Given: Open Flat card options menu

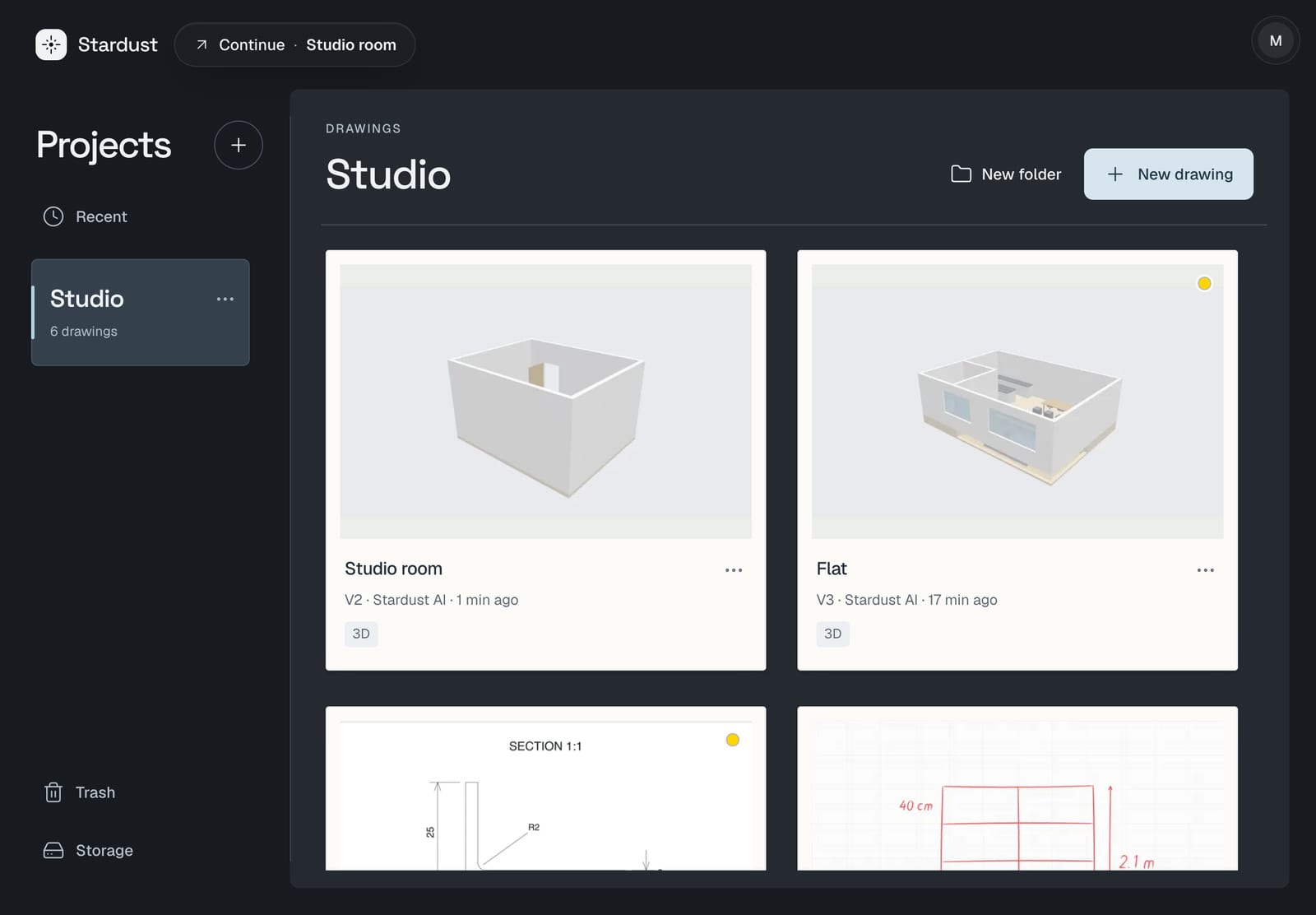Looking at the screenshot, I should pyautogui.click(x=1206, y=569).
